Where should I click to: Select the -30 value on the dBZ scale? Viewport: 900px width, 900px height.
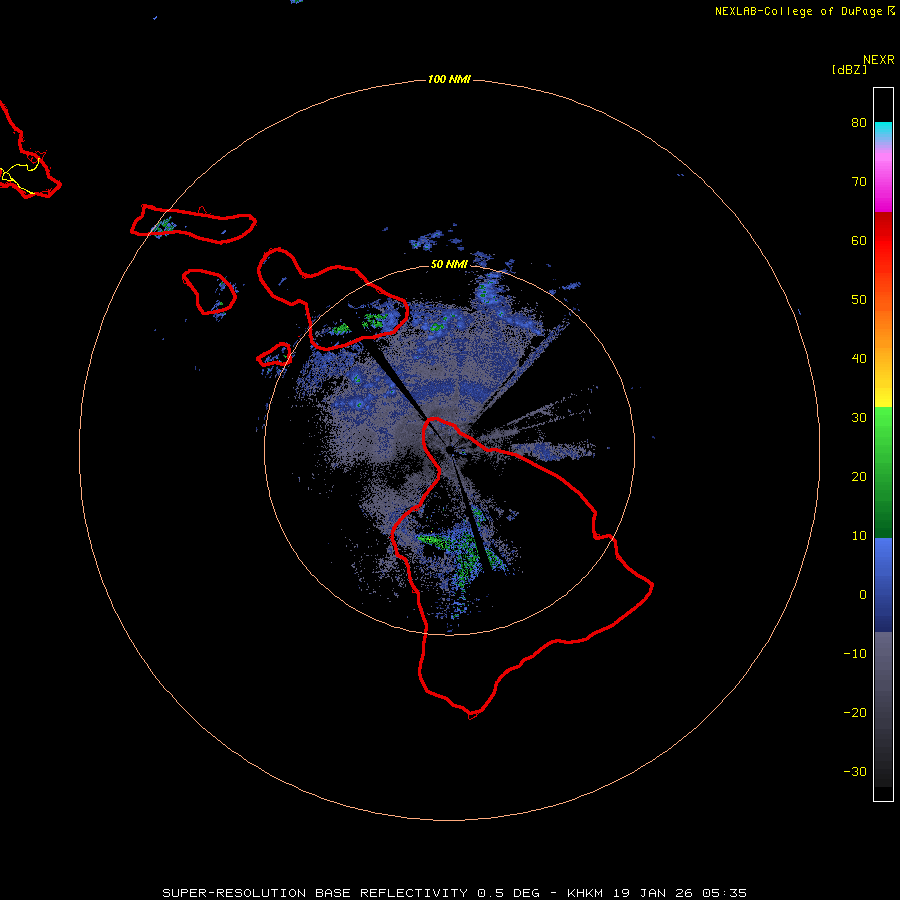click(x=855, y=772)
